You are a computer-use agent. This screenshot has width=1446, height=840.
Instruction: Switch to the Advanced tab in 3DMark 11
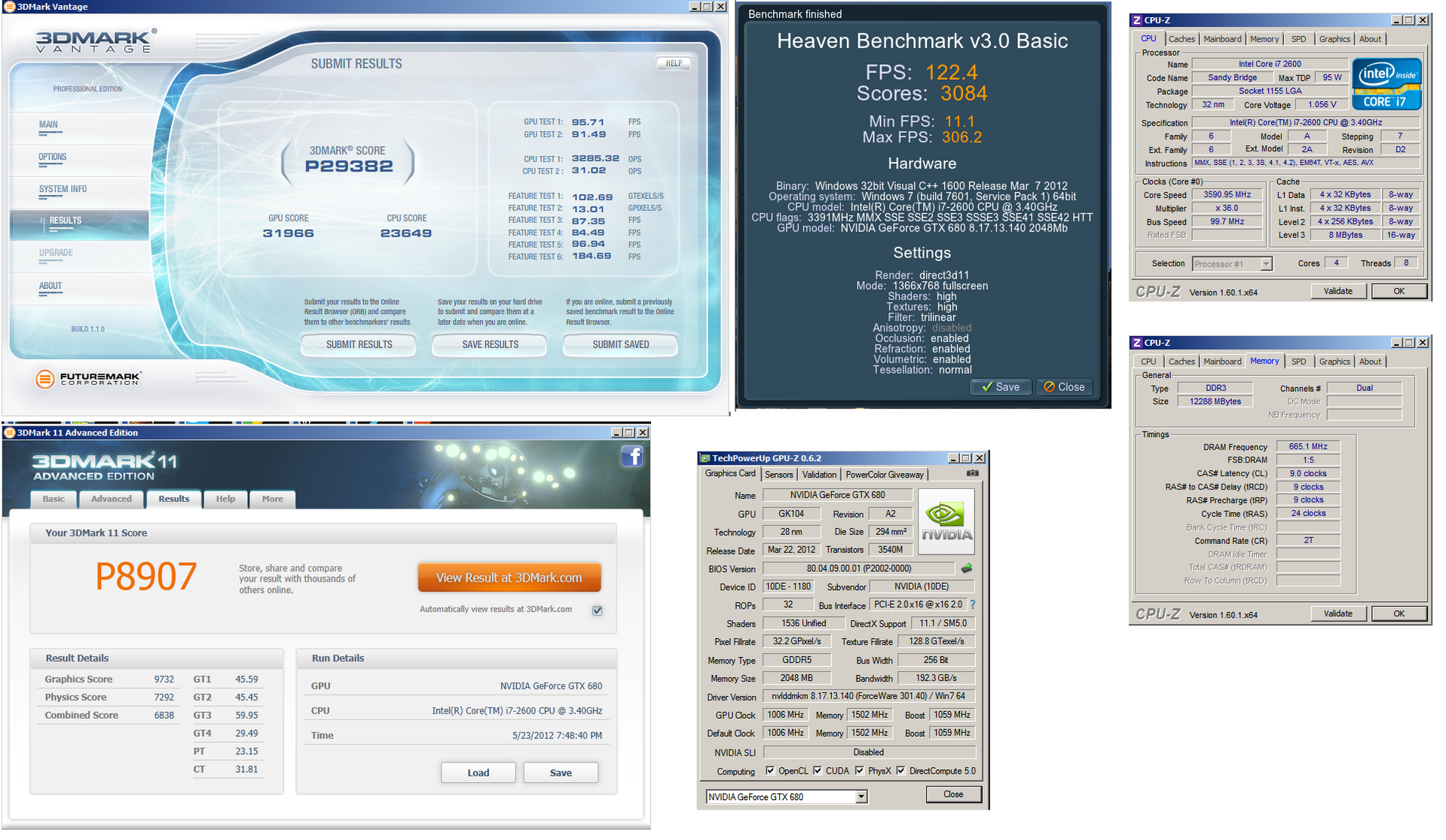112,499
